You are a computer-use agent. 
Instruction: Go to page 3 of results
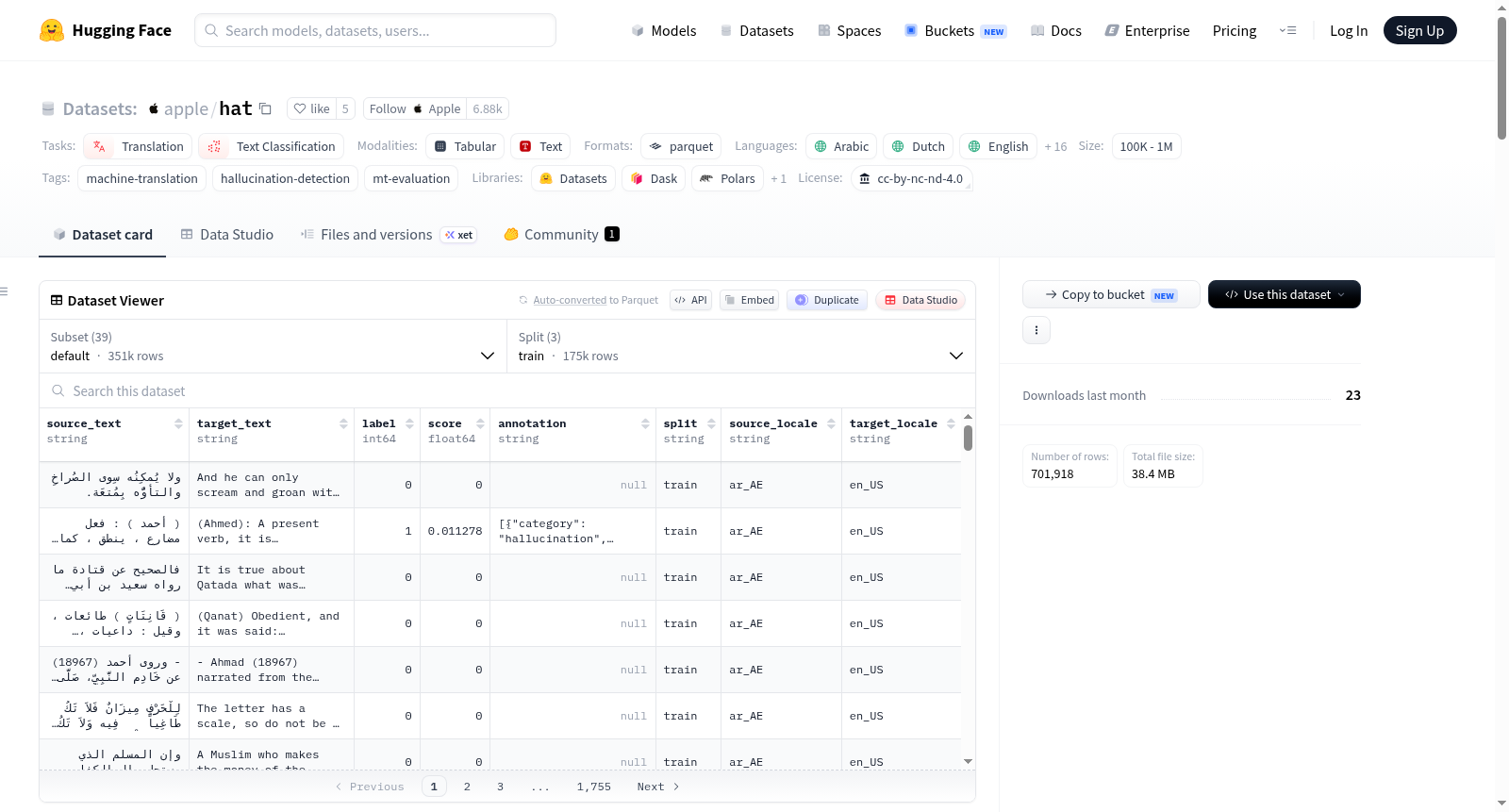500,787
